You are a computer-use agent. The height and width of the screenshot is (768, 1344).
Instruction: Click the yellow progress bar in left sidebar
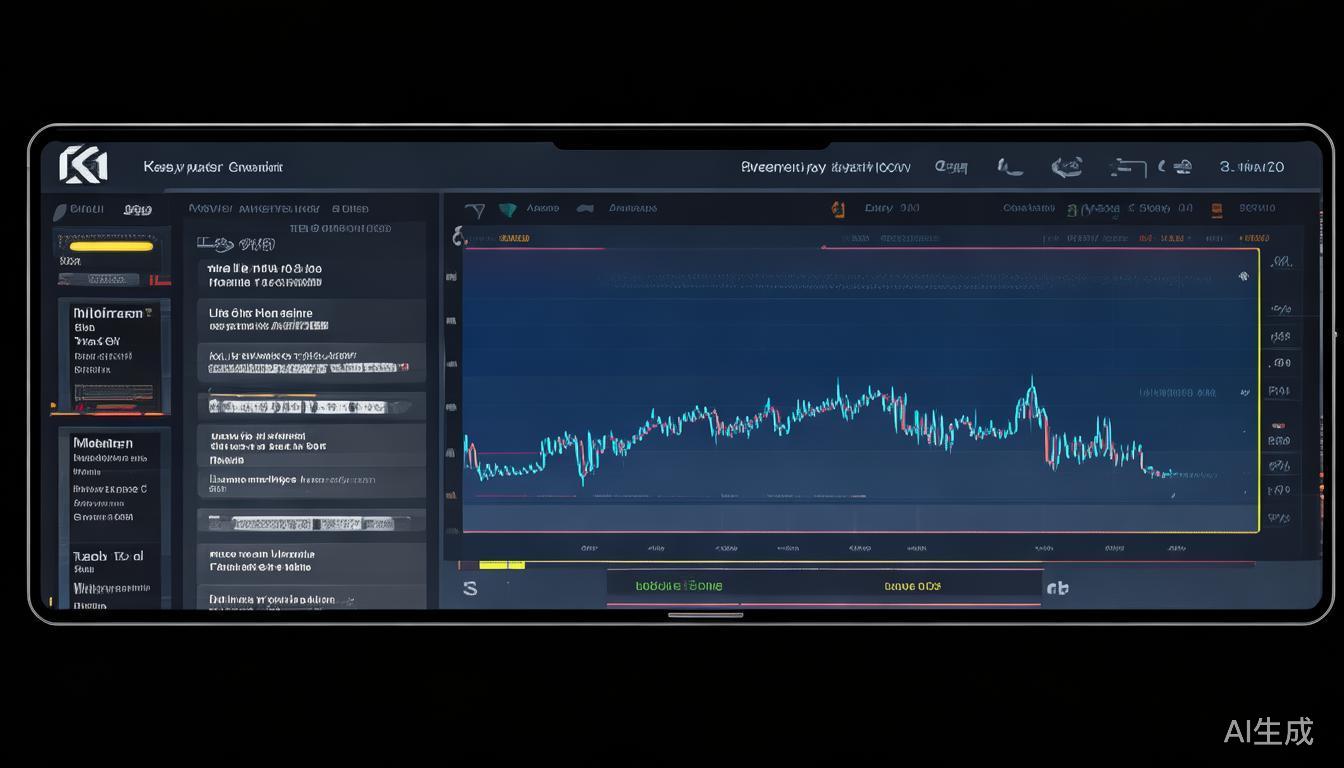110,245
